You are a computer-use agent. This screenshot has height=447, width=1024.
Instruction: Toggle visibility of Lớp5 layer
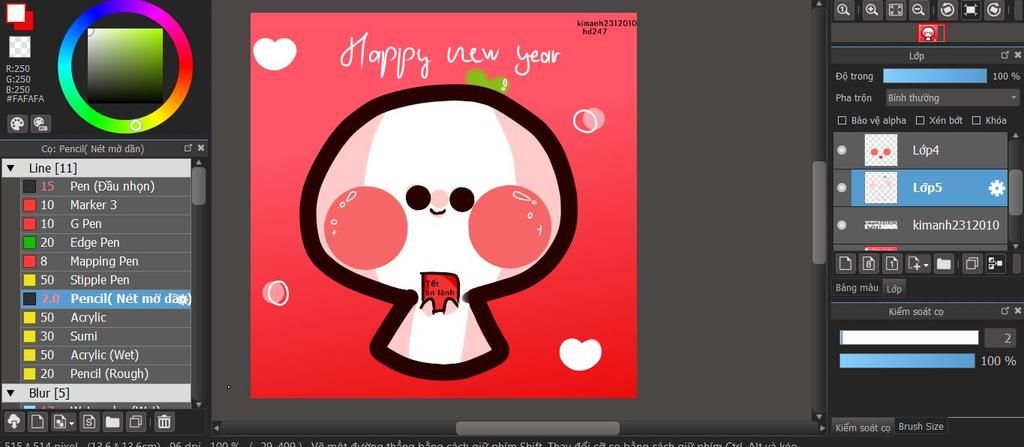pos(842,188)
